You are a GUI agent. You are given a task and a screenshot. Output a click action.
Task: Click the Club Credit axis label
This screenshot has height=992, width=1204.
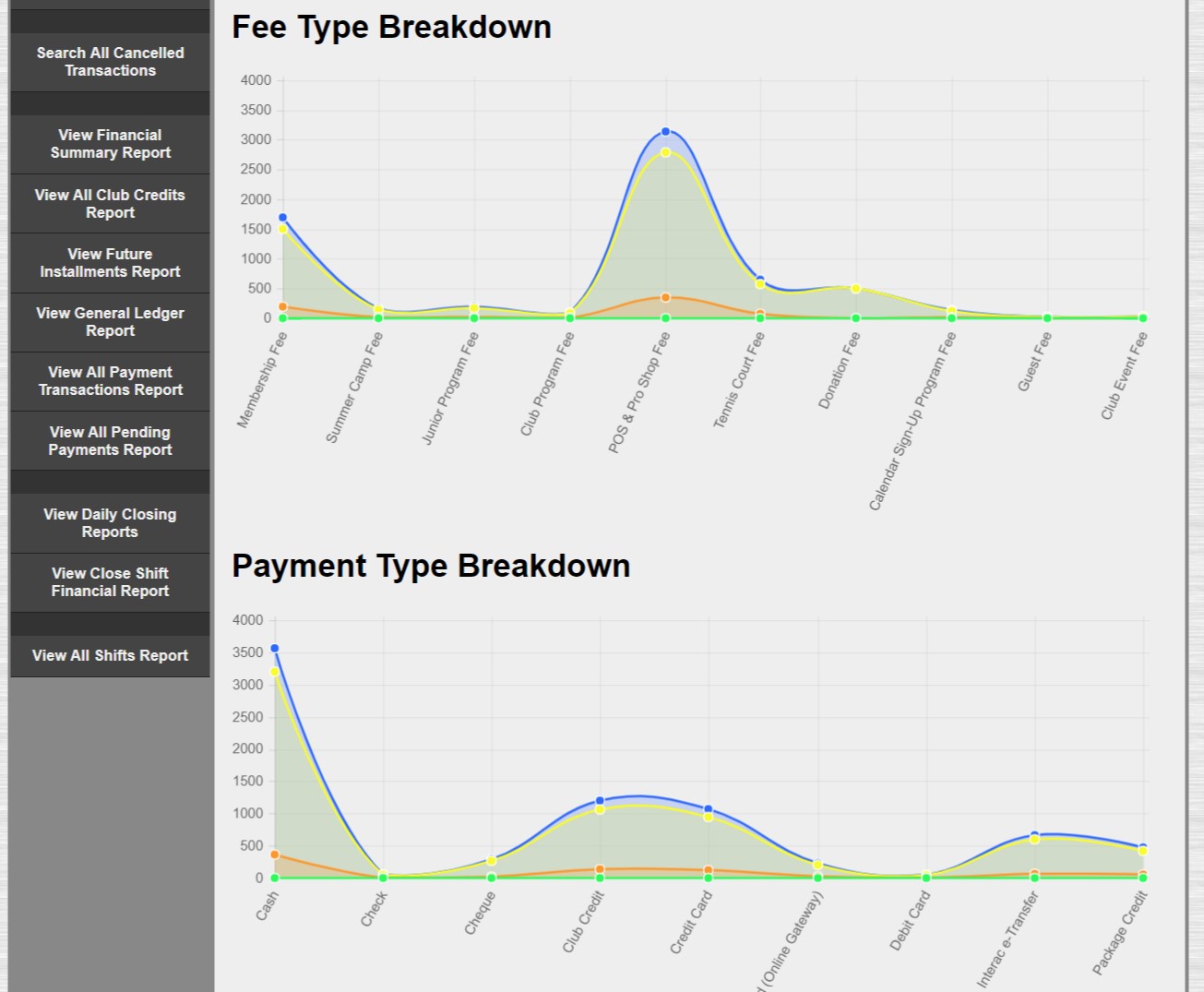(584, 922)
